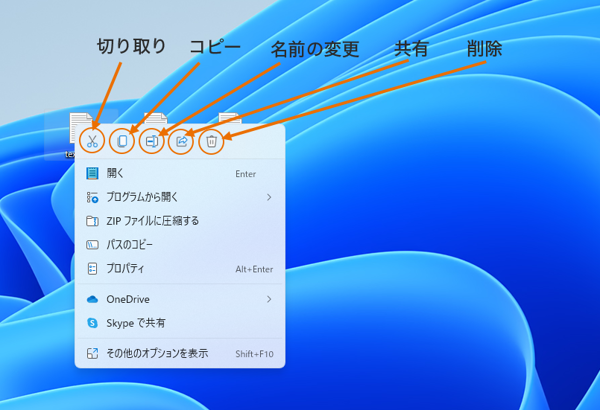Click the path icon beside パスのコピー
Viewport: 600px width, 410px height.
[x=92, y=245]
